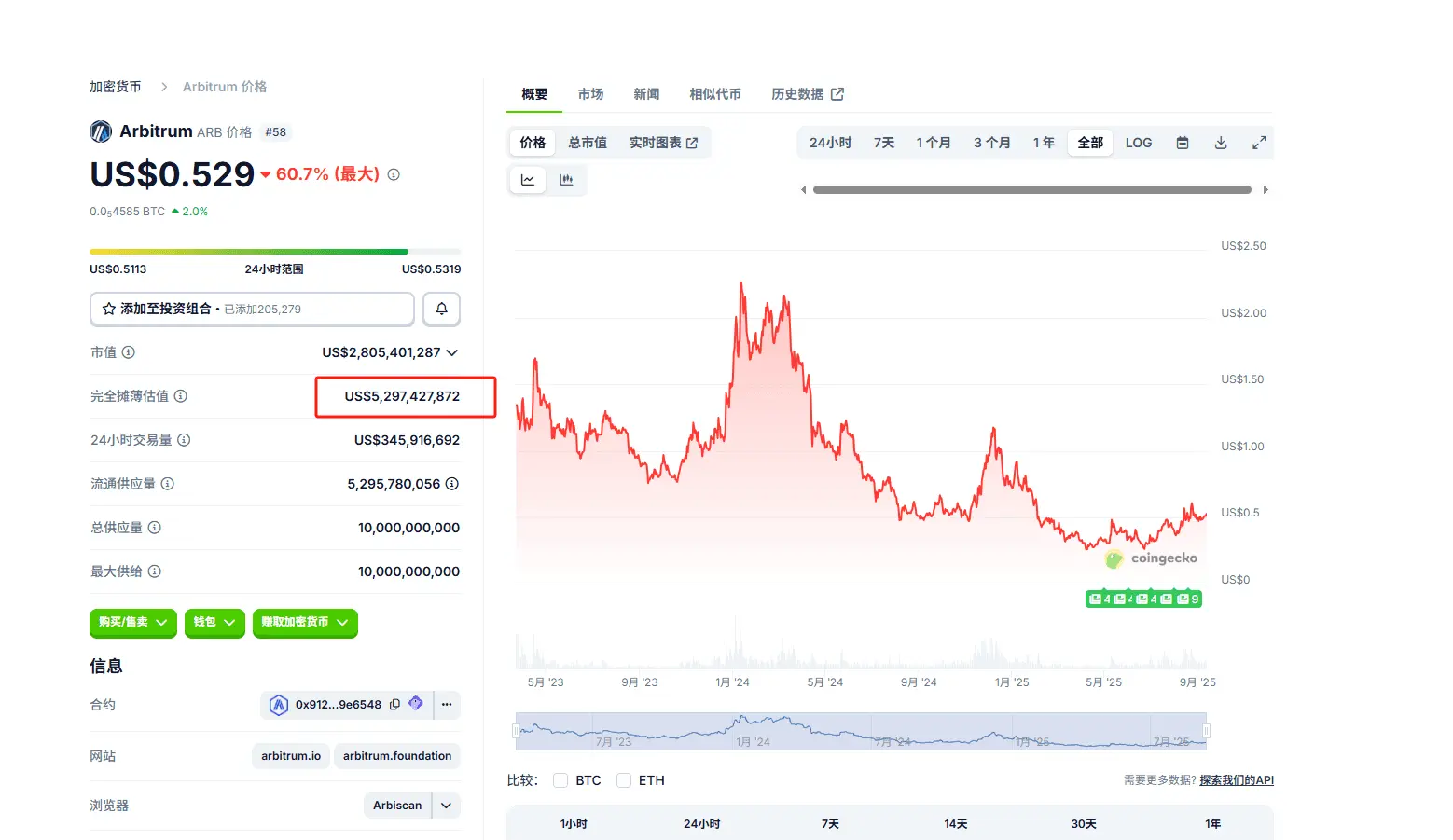Switch to the 新闻 tab
The image size is (1453, 840).
click(646, 94)
